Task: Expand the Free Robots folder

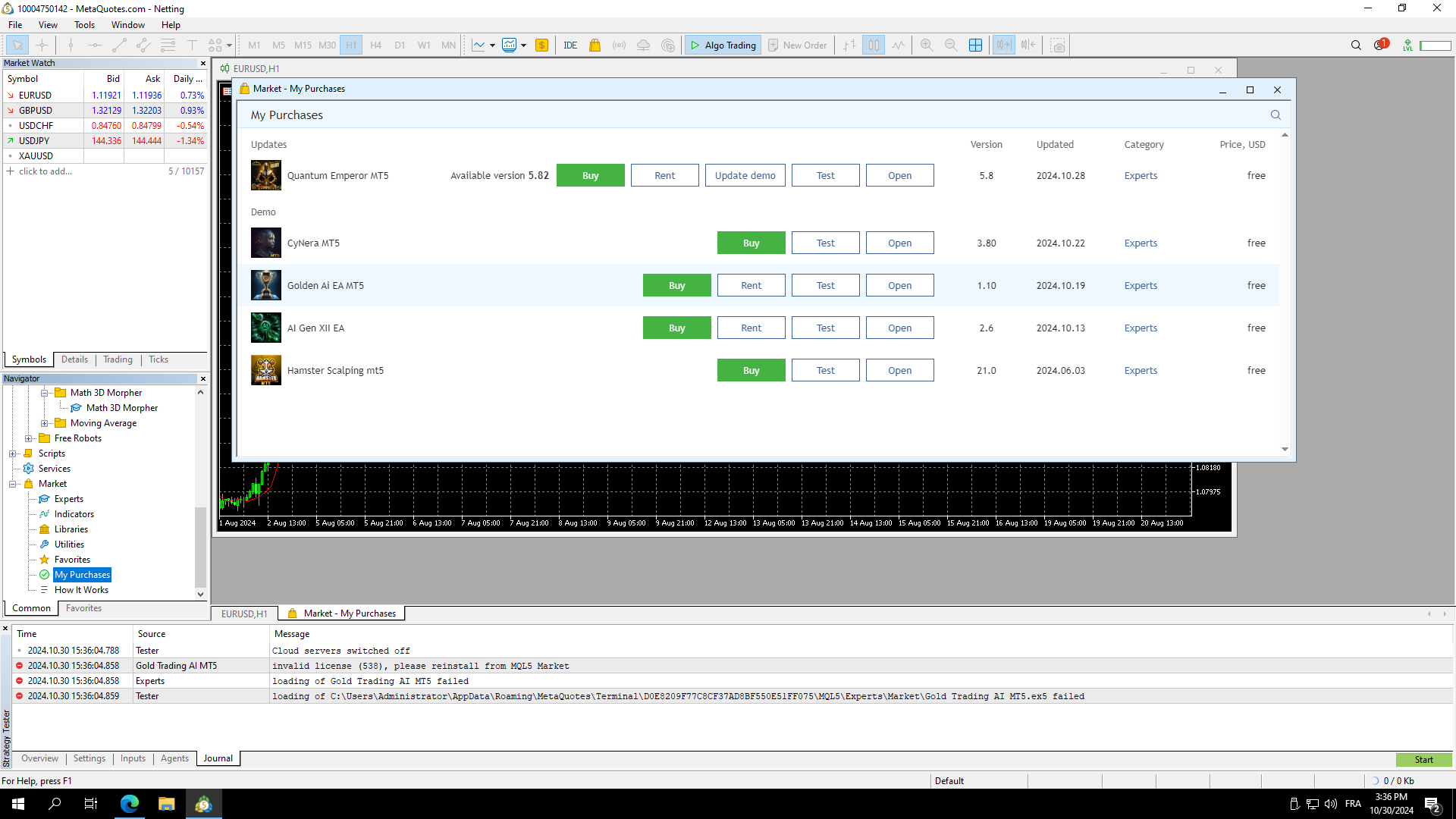Action: pyautogui.click(x=28, y=438)
